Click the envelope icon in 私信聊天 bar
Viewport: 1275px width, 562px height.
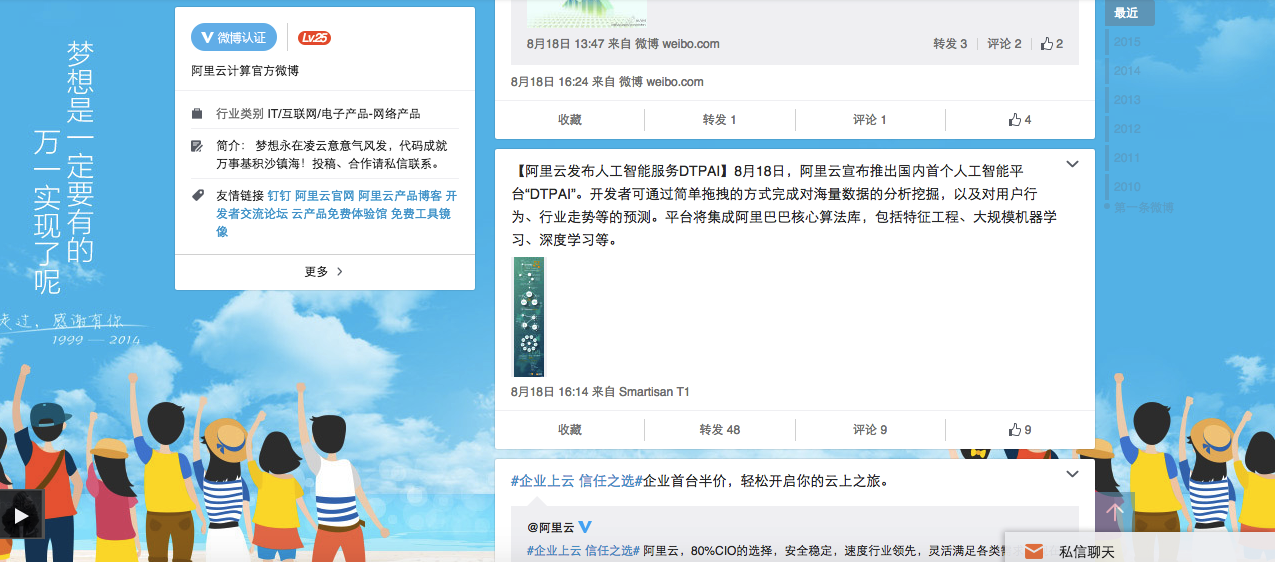click(1034, 551)
